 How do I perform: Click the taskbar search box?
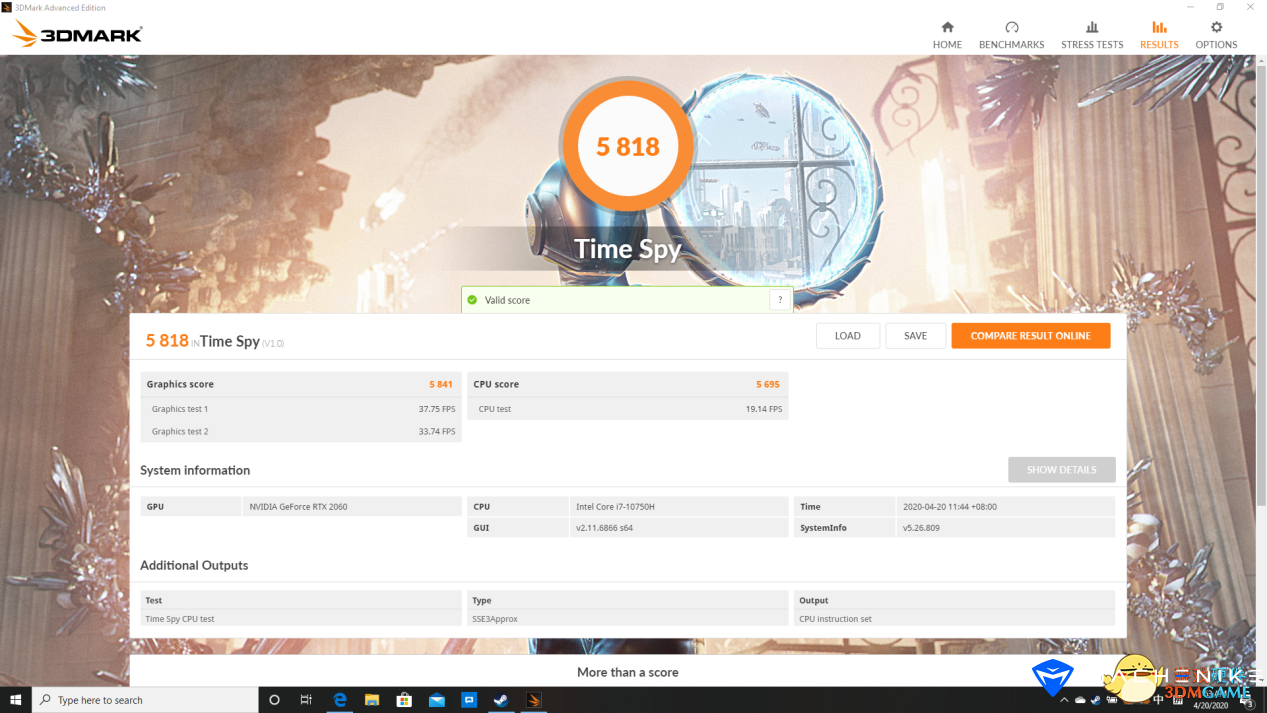pos(145,700)
